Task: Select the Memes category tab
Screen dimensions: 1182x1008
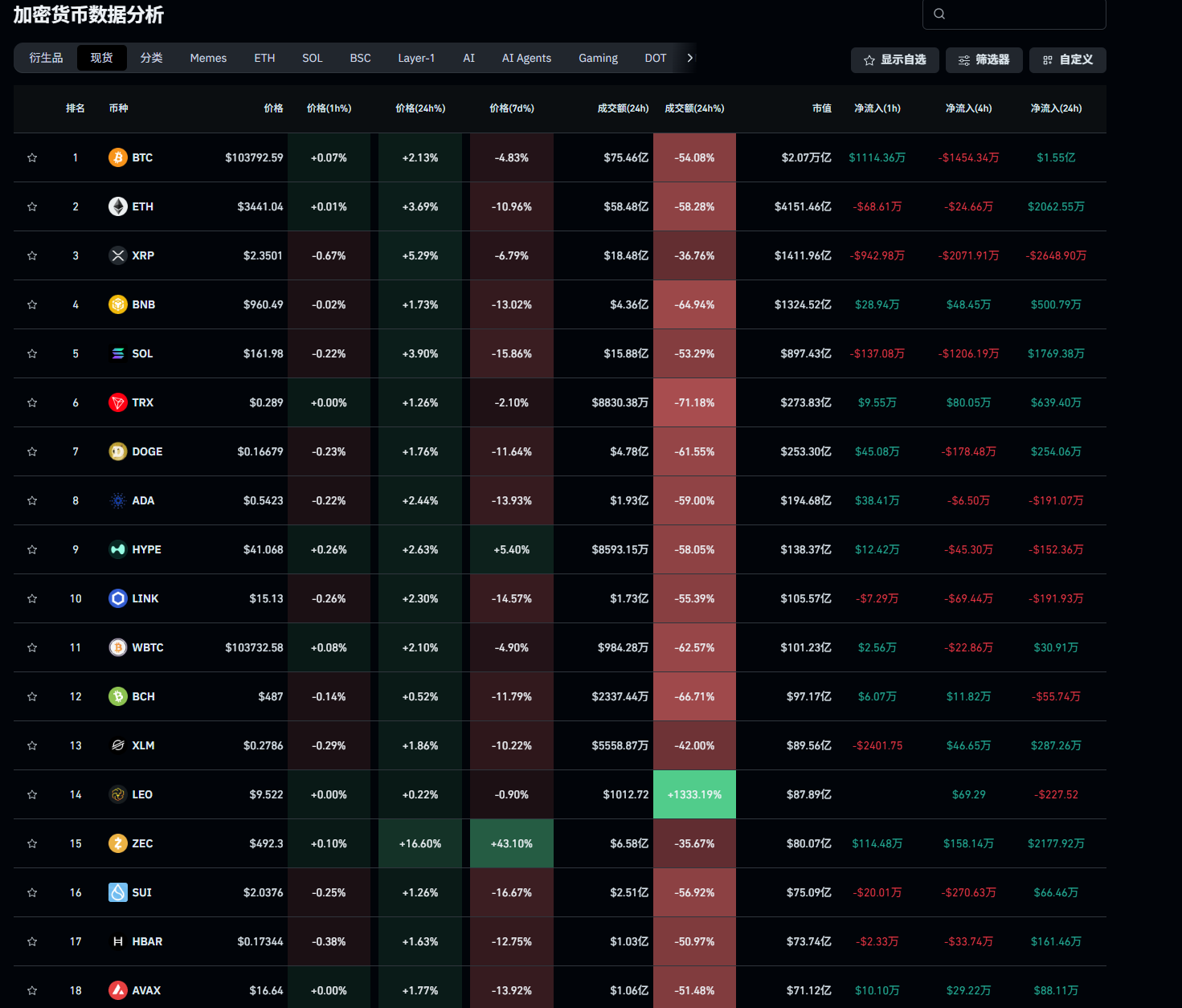Action: tap(208, 58)
